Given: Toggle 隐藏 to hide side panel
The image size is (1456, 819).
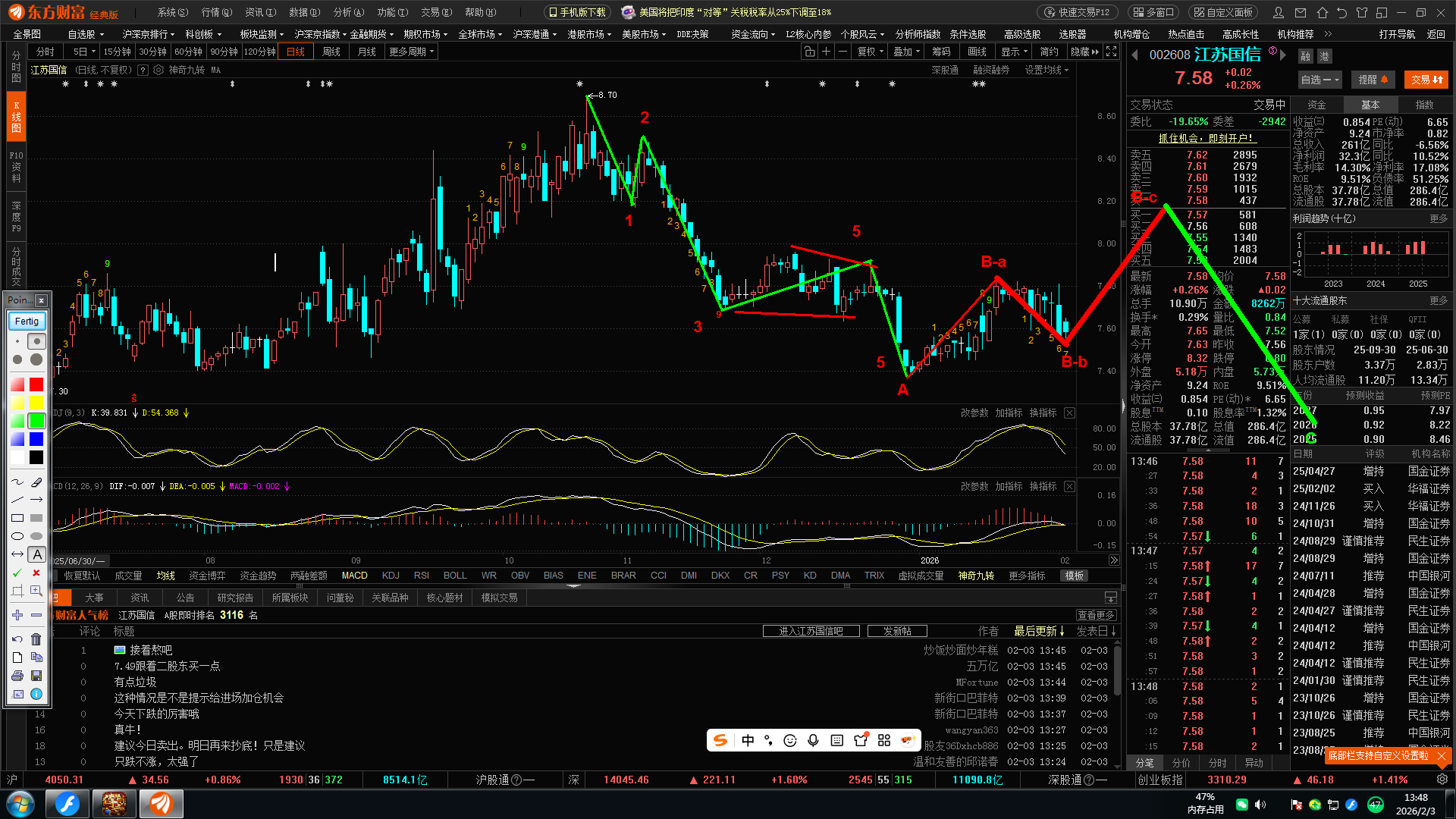Looking at the screenshot, I should coord(1084,52).
